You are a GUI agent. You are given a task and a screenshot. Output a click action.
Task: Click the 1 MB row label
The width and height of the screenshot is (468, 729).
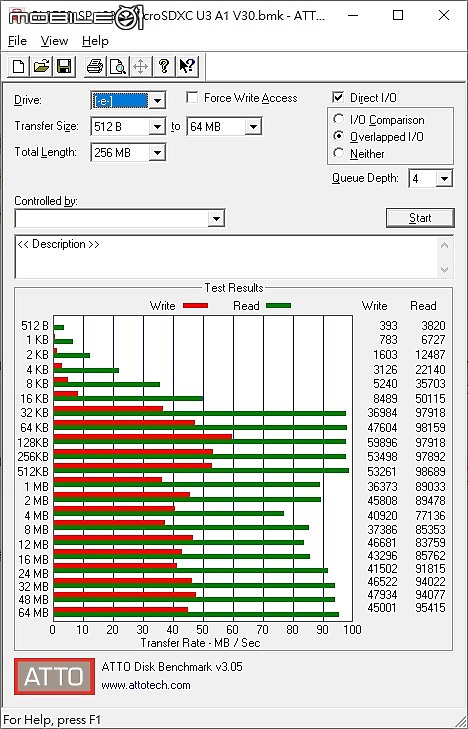click(36, 486)
